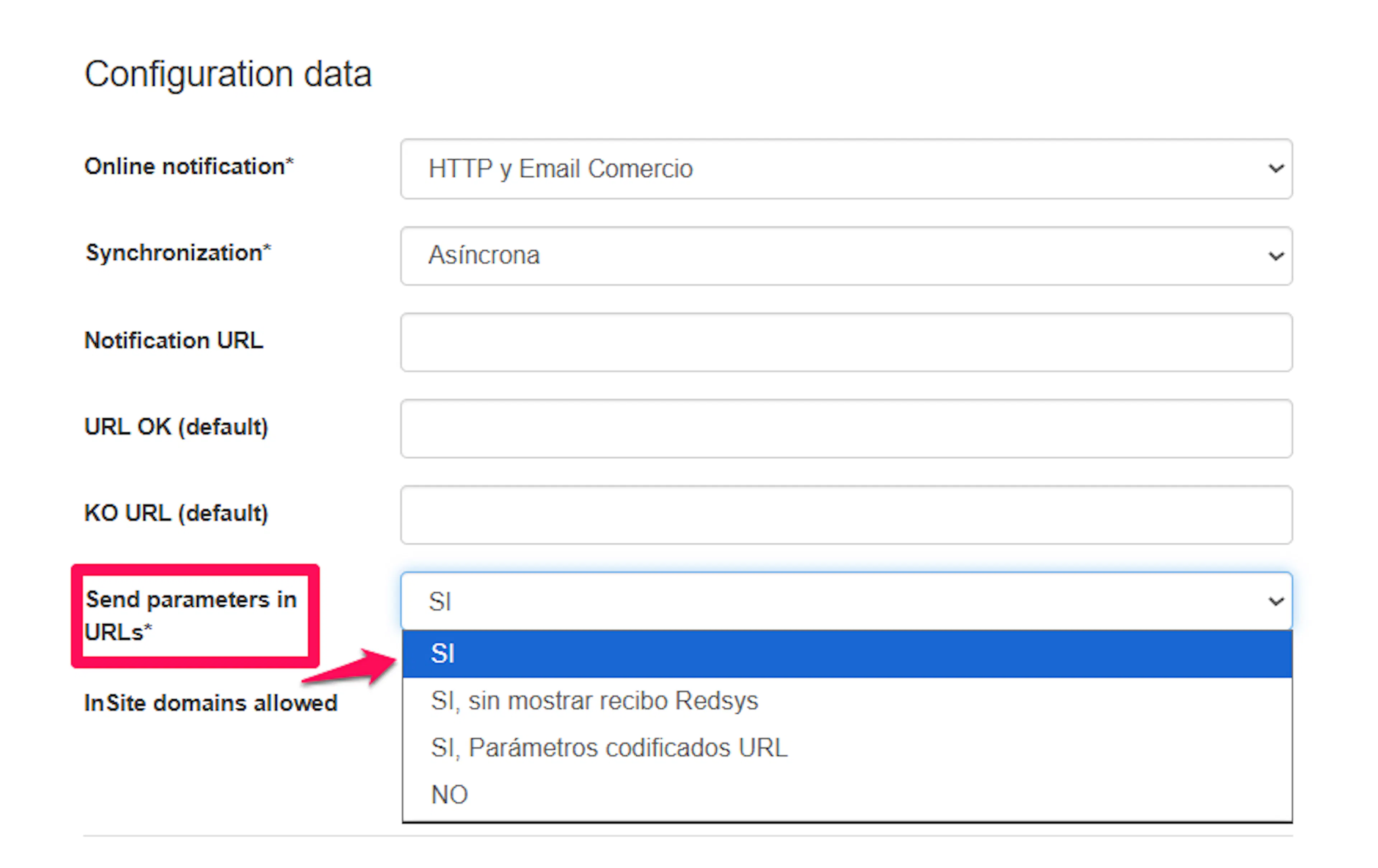
Task: Click the 'Synchronization' label
Action: (x=178, y=253)
